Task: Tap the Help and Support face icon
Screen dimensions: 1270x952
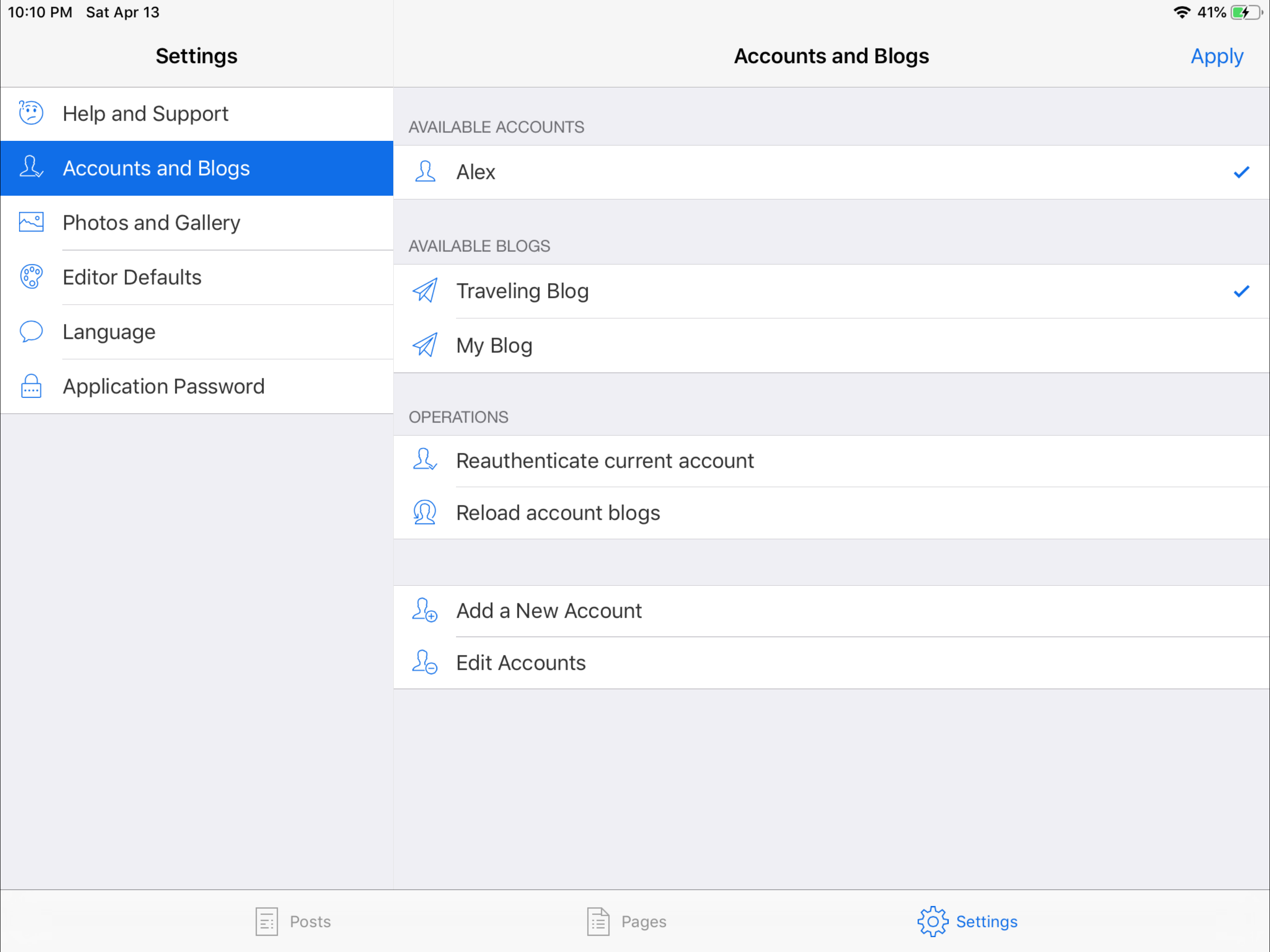Action: click(x=31, y=113)
